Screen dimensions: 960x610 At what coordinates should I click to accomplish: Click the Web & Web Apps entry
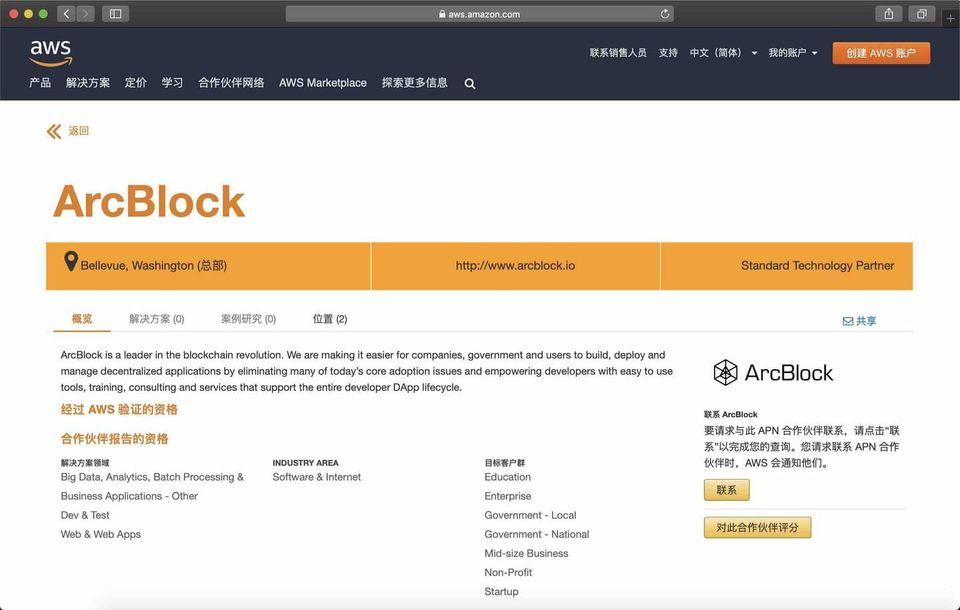[x=101, y=534]
